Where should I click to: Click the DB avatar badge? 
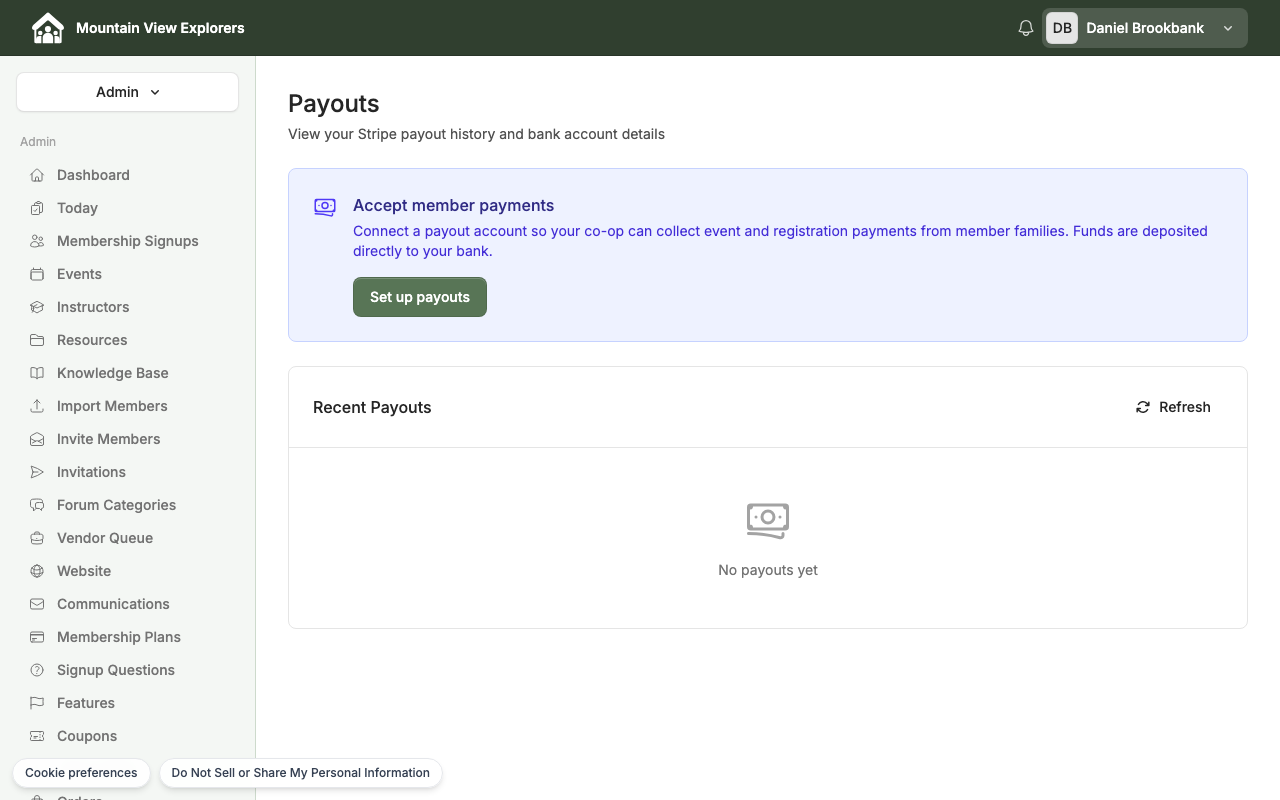[x=1062, y=28]
